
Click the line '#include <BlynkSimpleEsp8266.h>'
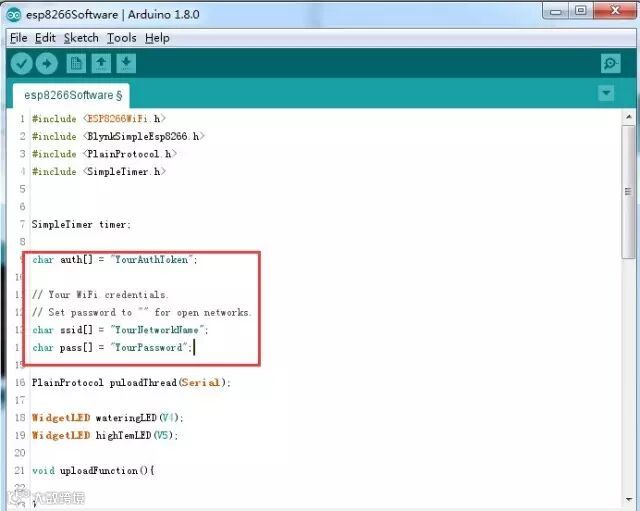tap(118, 136)
